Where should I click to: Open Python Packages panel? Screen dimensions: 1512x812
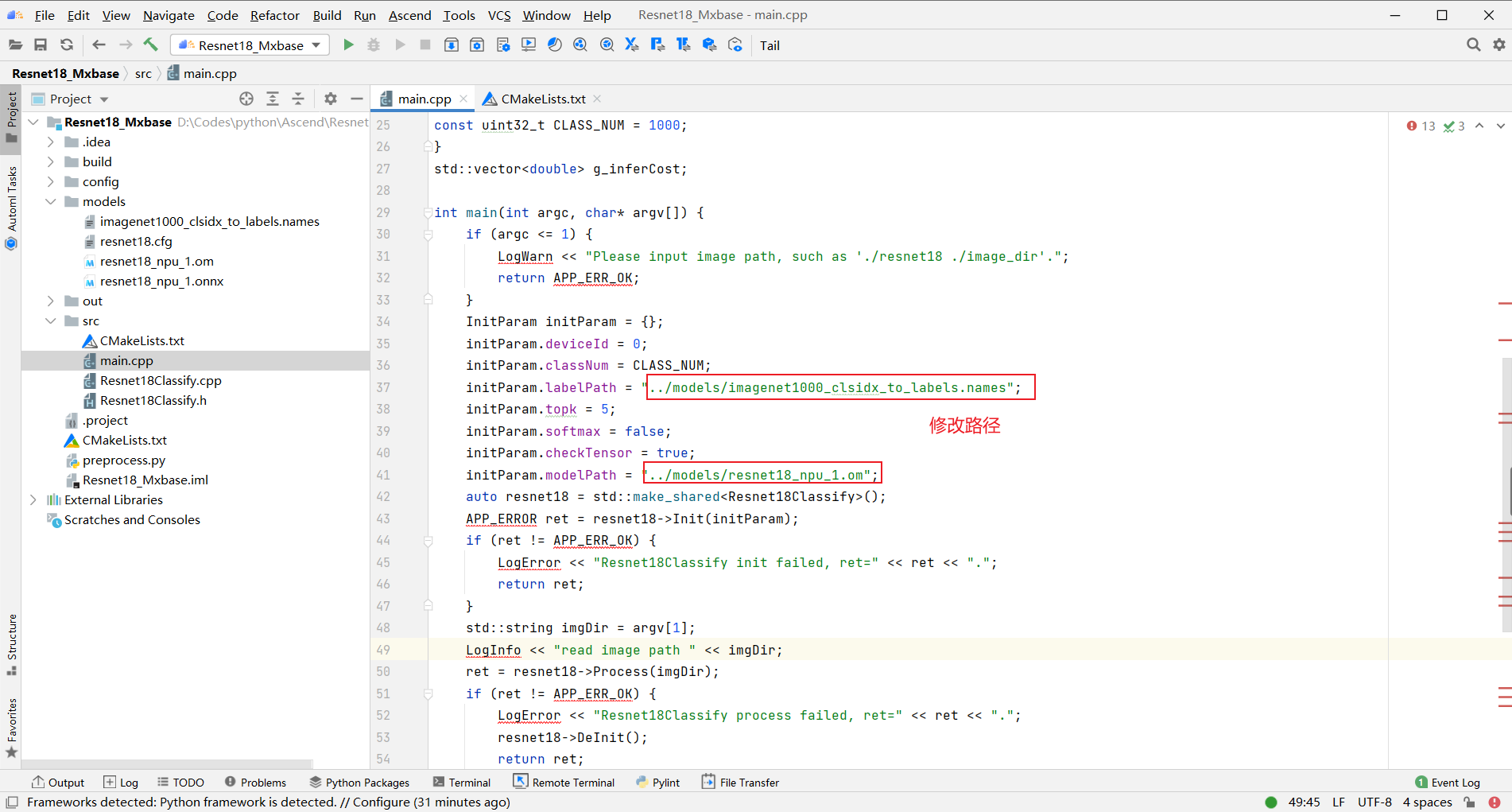tap(359, 783)
